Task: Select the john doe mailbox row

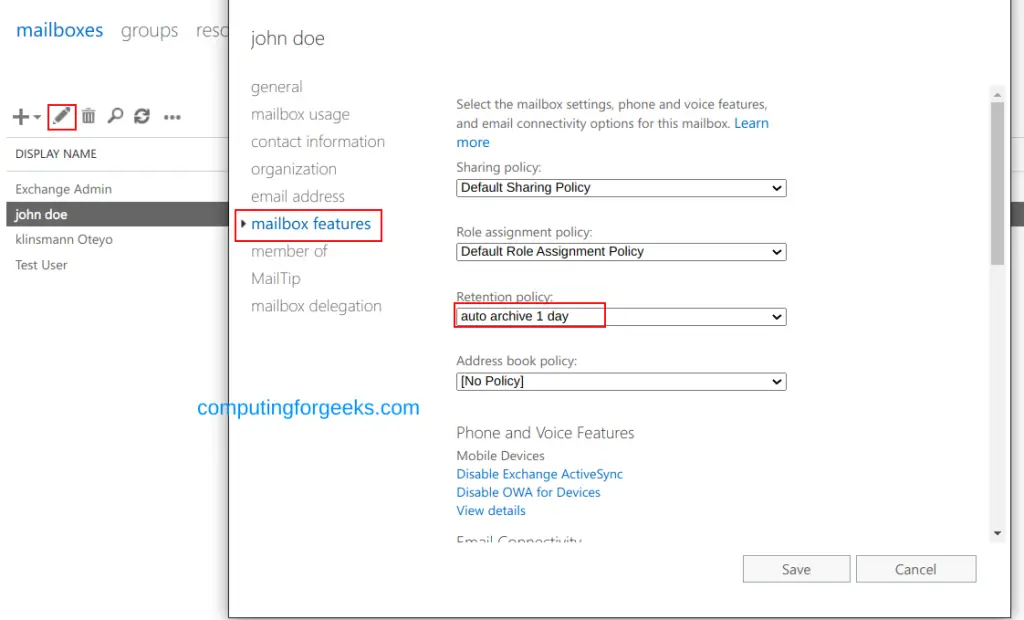Action: pyautogui.click(x=117, y=214)
